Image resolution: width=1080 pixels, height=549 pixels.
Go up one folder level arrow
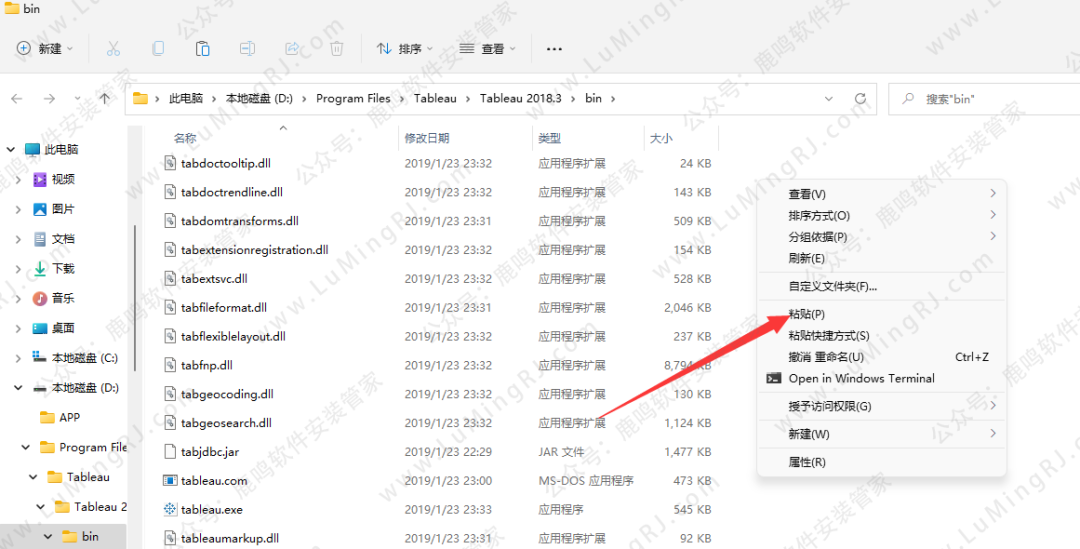point(105,98)
